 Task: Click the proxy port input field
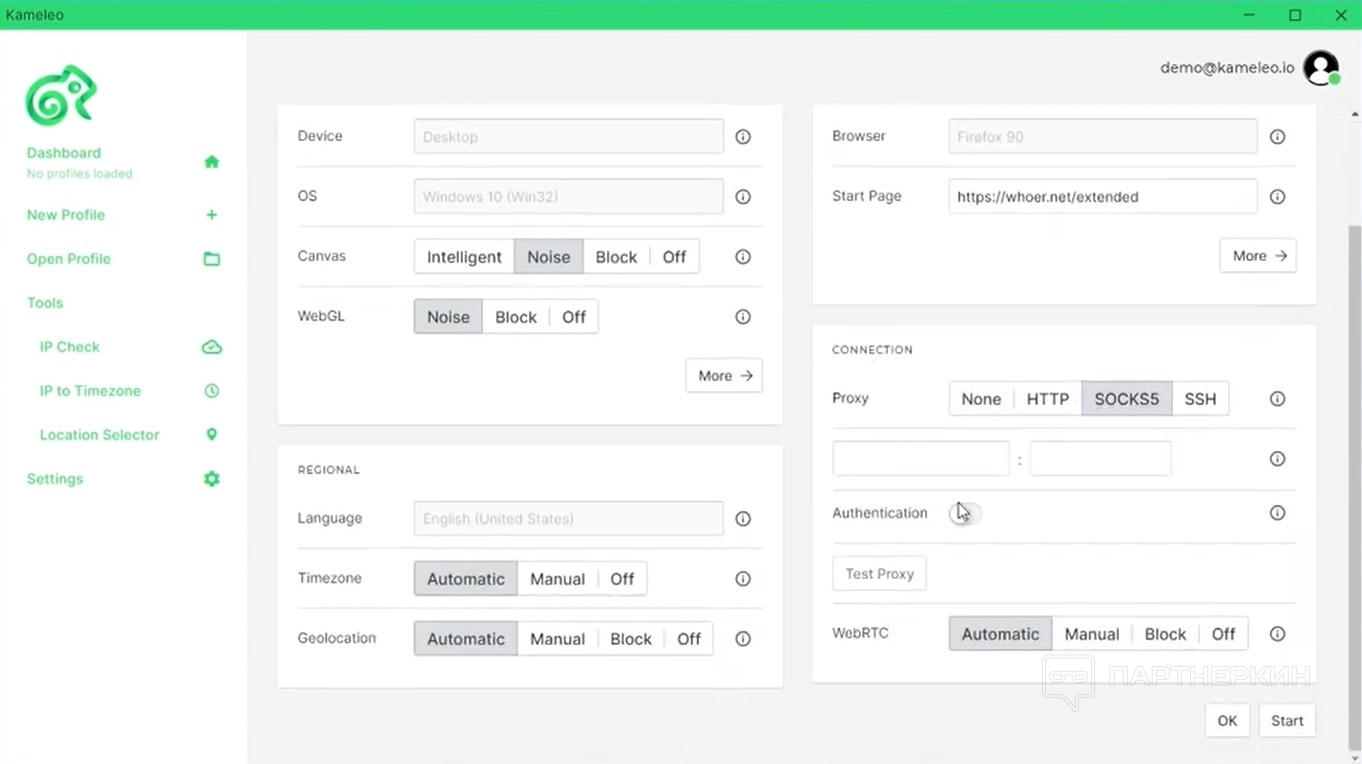pyautogui.click(x=1100, y=459)
